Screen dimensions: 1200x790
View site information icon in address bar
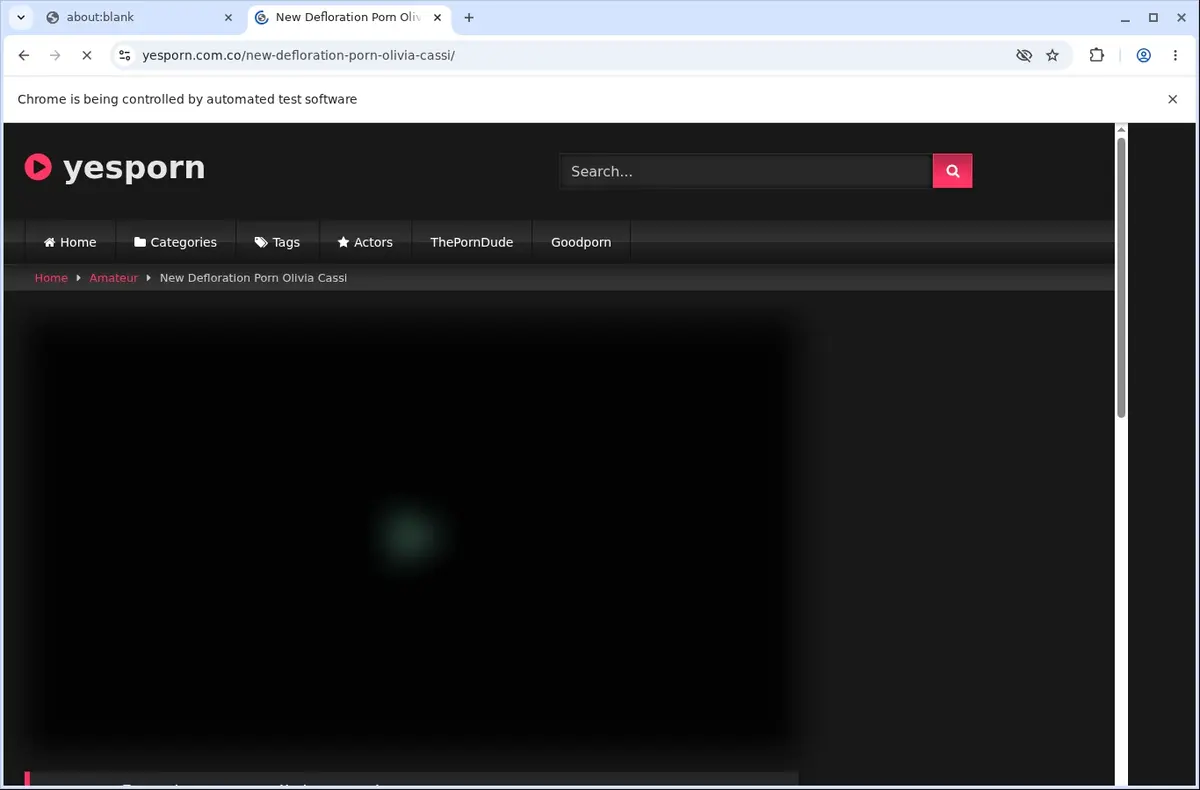coord(125,56)
